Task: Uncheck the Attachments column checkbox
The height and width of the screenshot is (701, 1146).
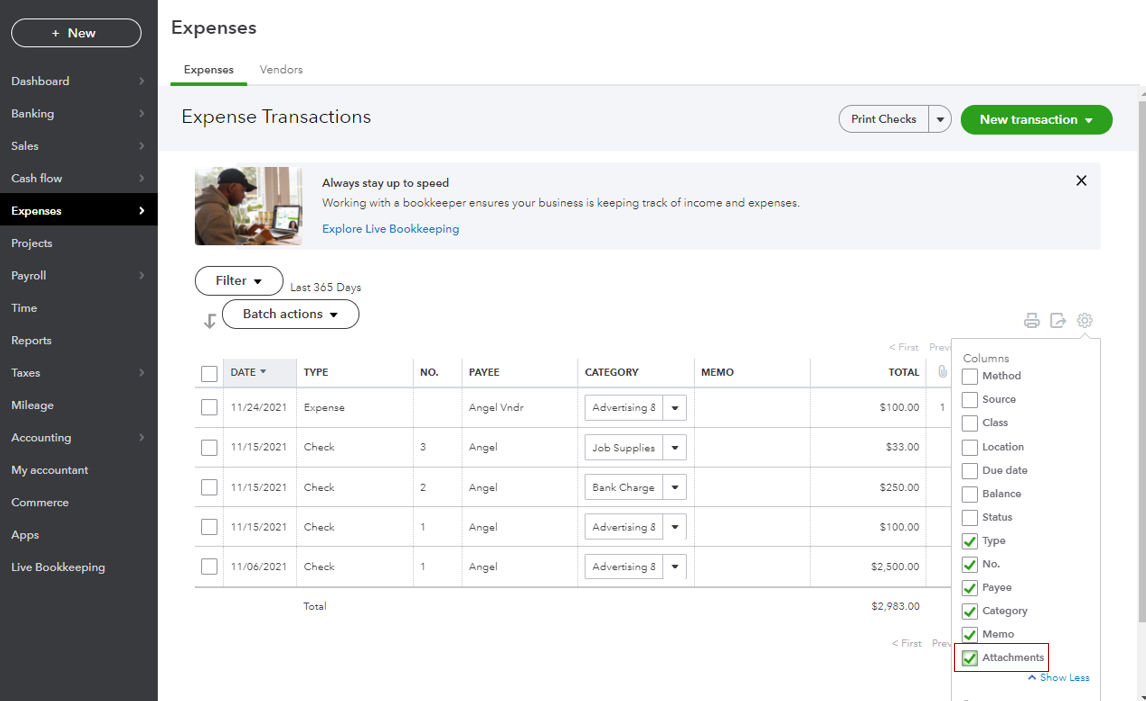Action: (970, 658)
